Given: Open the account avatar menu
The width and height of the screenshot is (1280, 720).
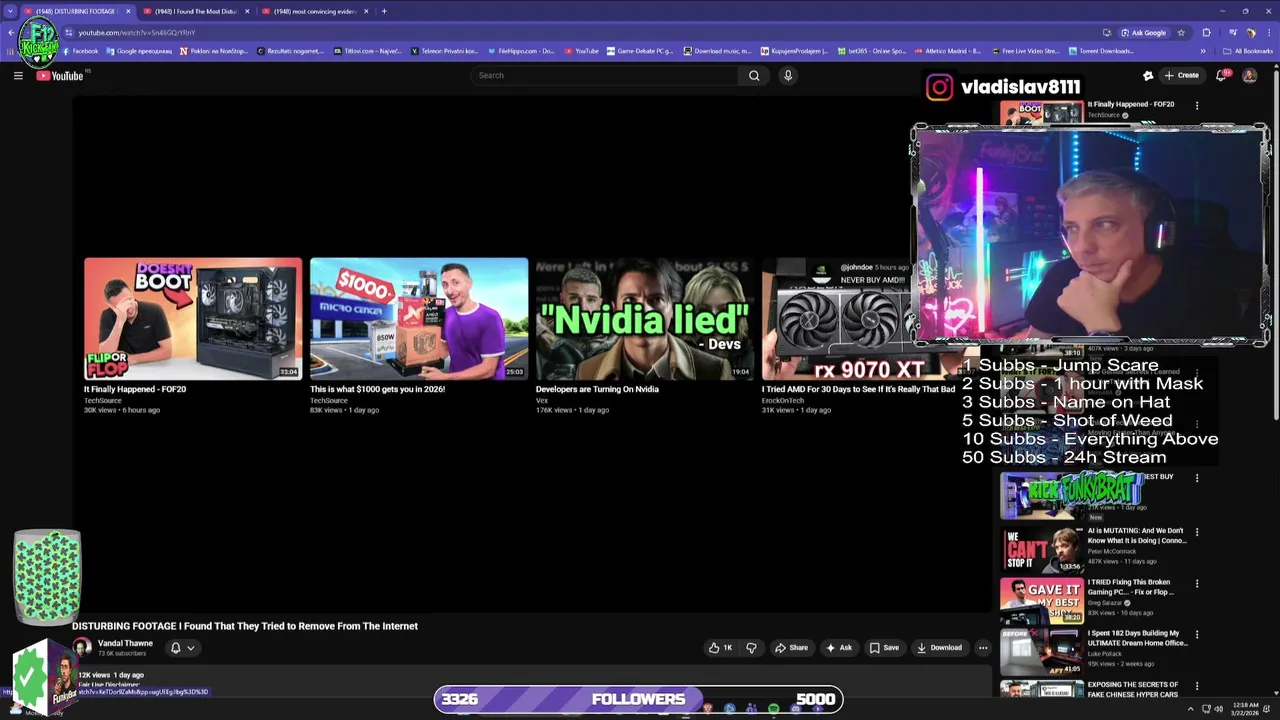Looking at the screenshot, I should pos(1249,76).
